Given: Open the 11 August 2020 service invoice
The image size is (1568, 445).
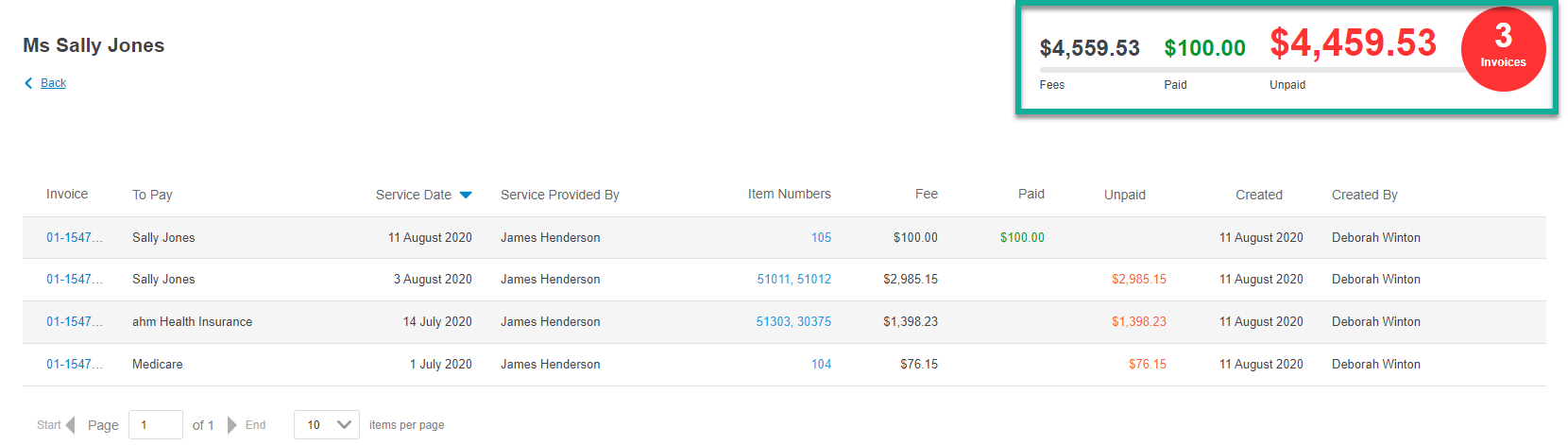Looking at the screenshot, I should 75,237.
